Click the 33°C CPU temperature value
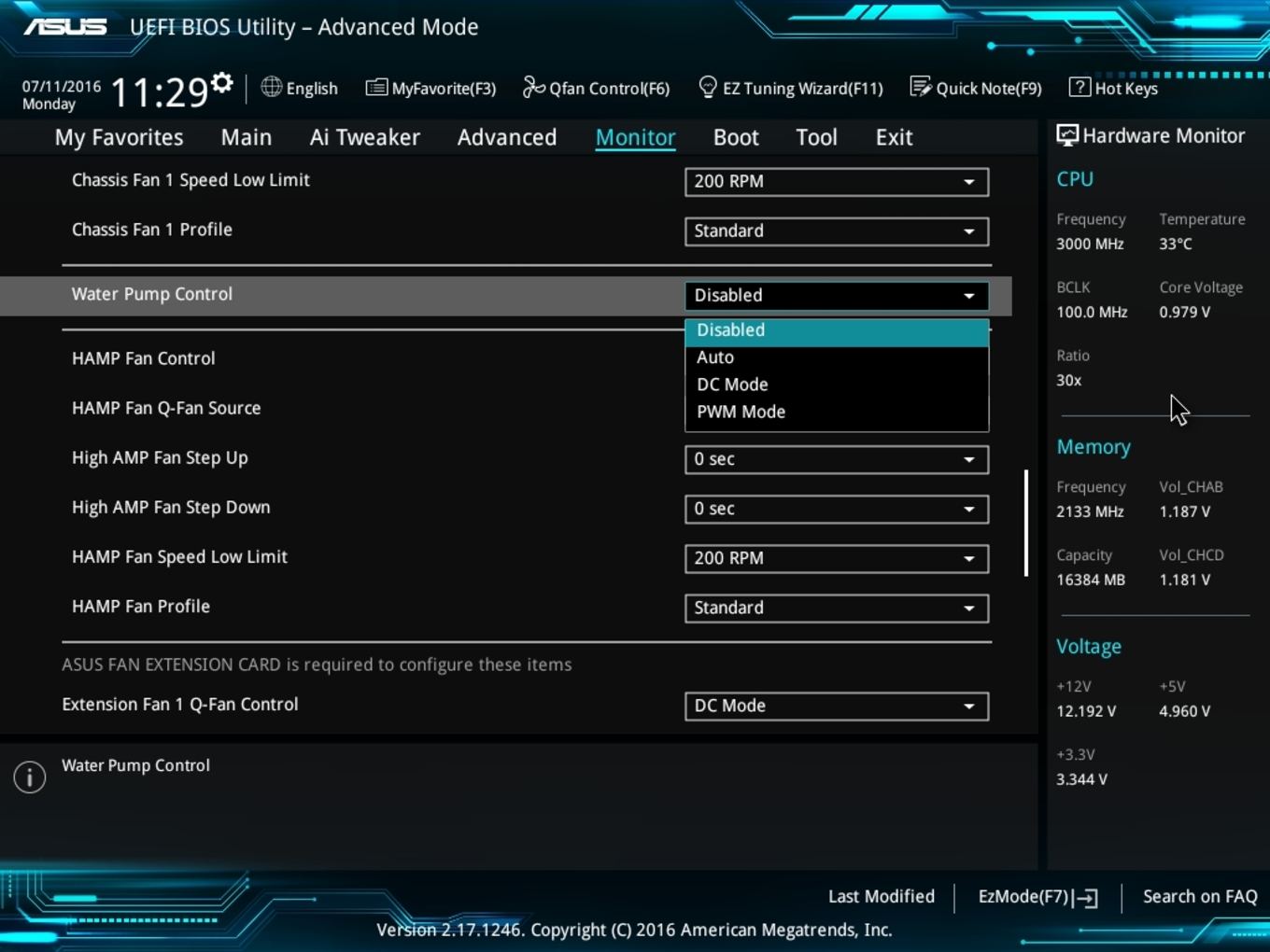 pos(1176,244)
